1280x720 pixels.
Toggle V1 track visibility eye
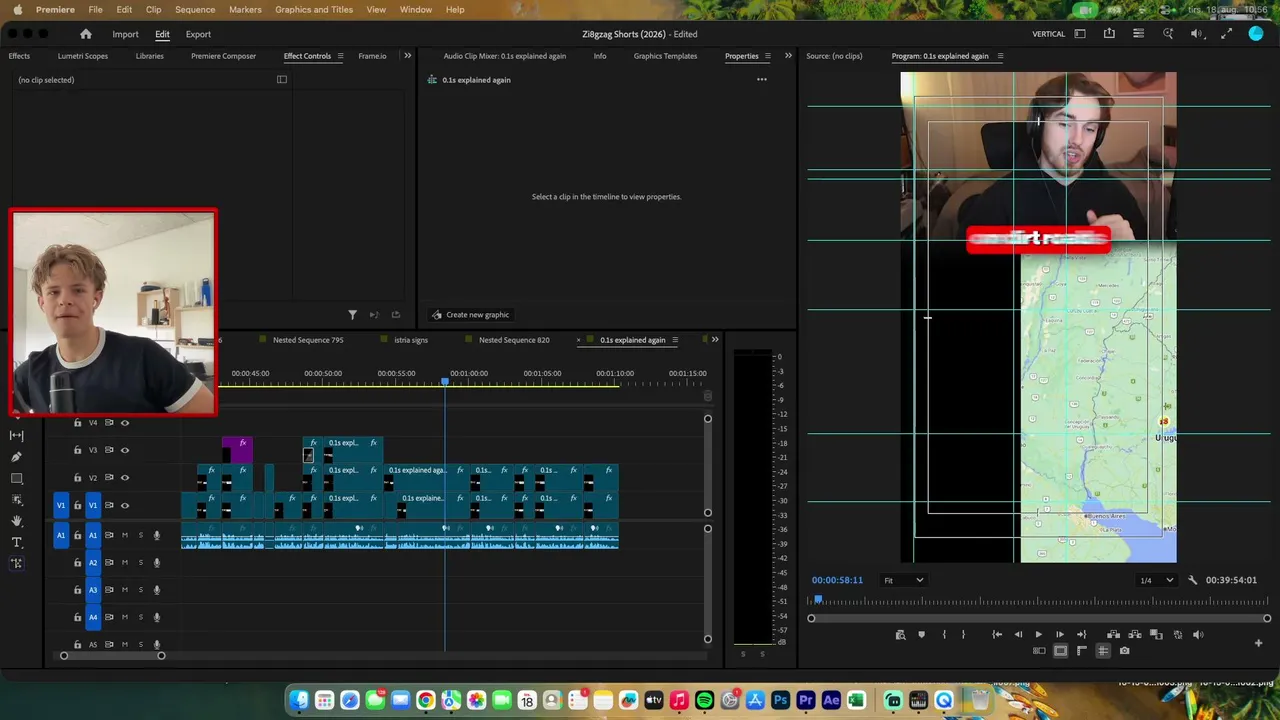125,505
